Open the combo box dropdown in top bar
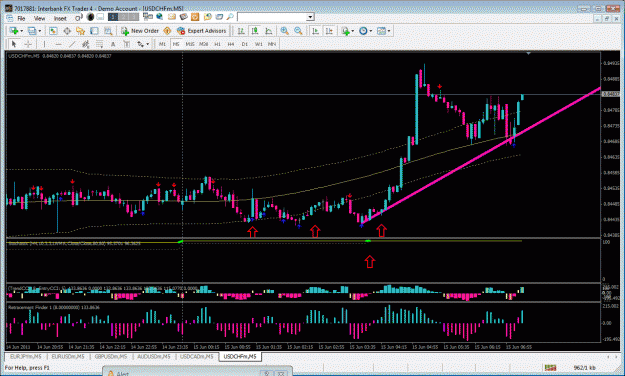 pyautogui.click(x=310, y=17)
